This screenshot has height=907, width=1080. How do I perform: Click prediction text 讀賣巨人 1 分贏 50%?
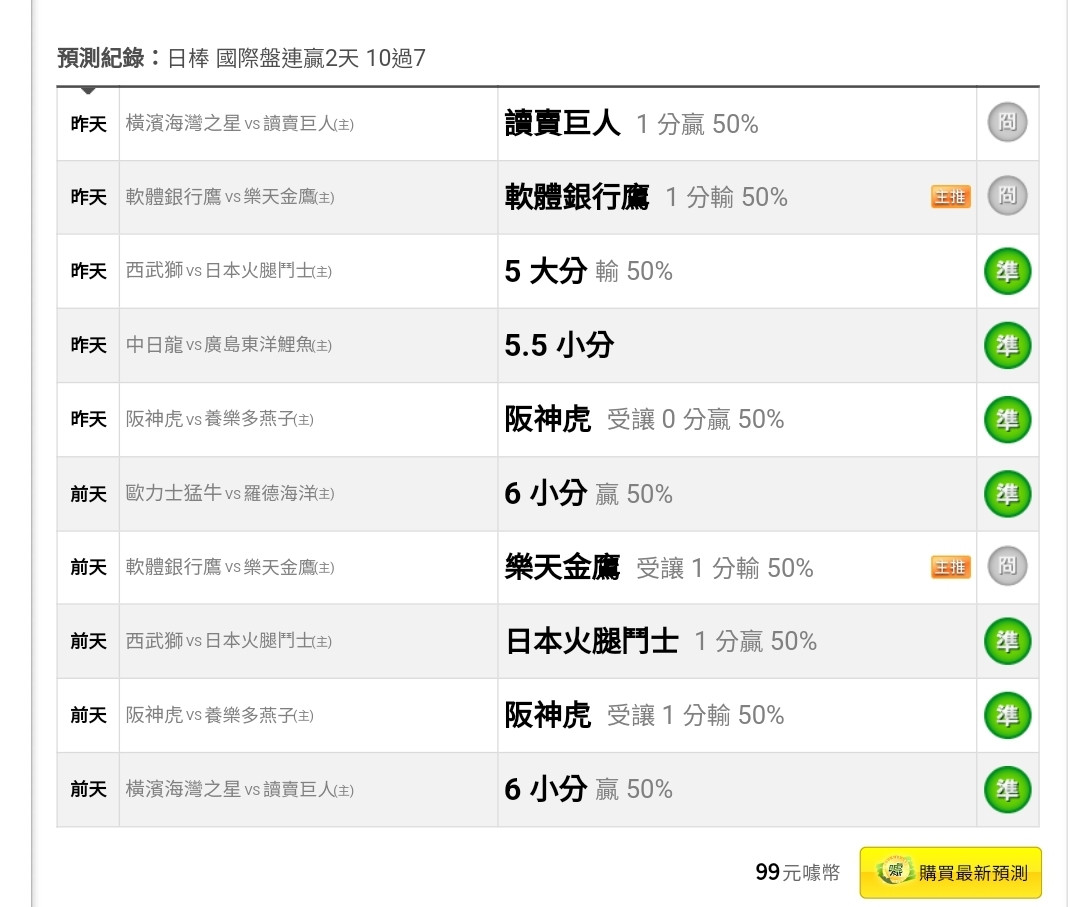[632, 124]
